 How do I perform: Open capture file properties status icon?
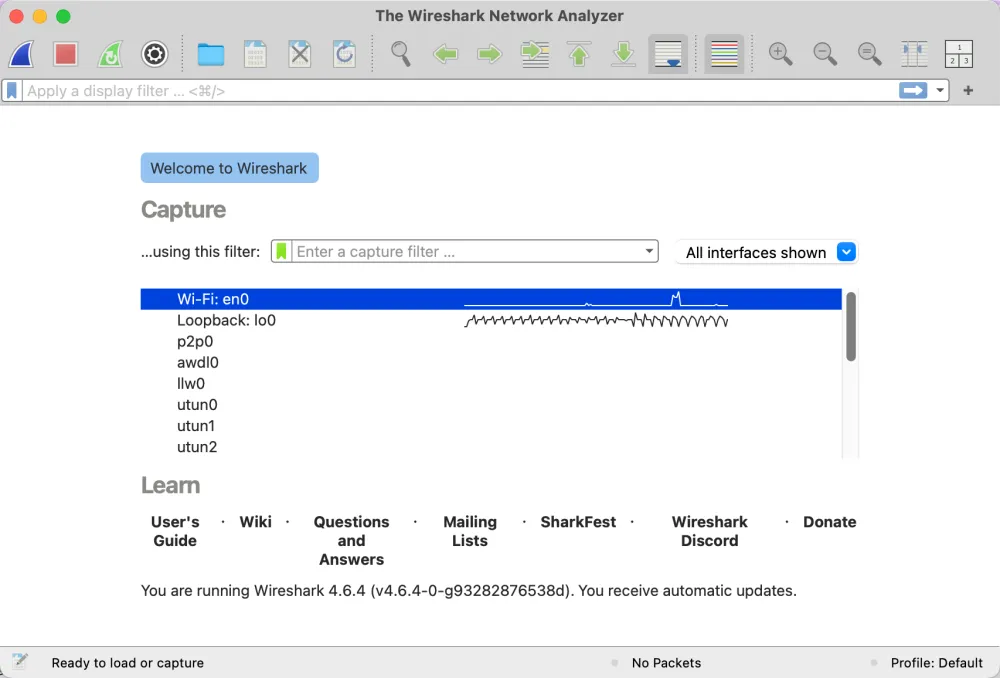click(20, 662)
